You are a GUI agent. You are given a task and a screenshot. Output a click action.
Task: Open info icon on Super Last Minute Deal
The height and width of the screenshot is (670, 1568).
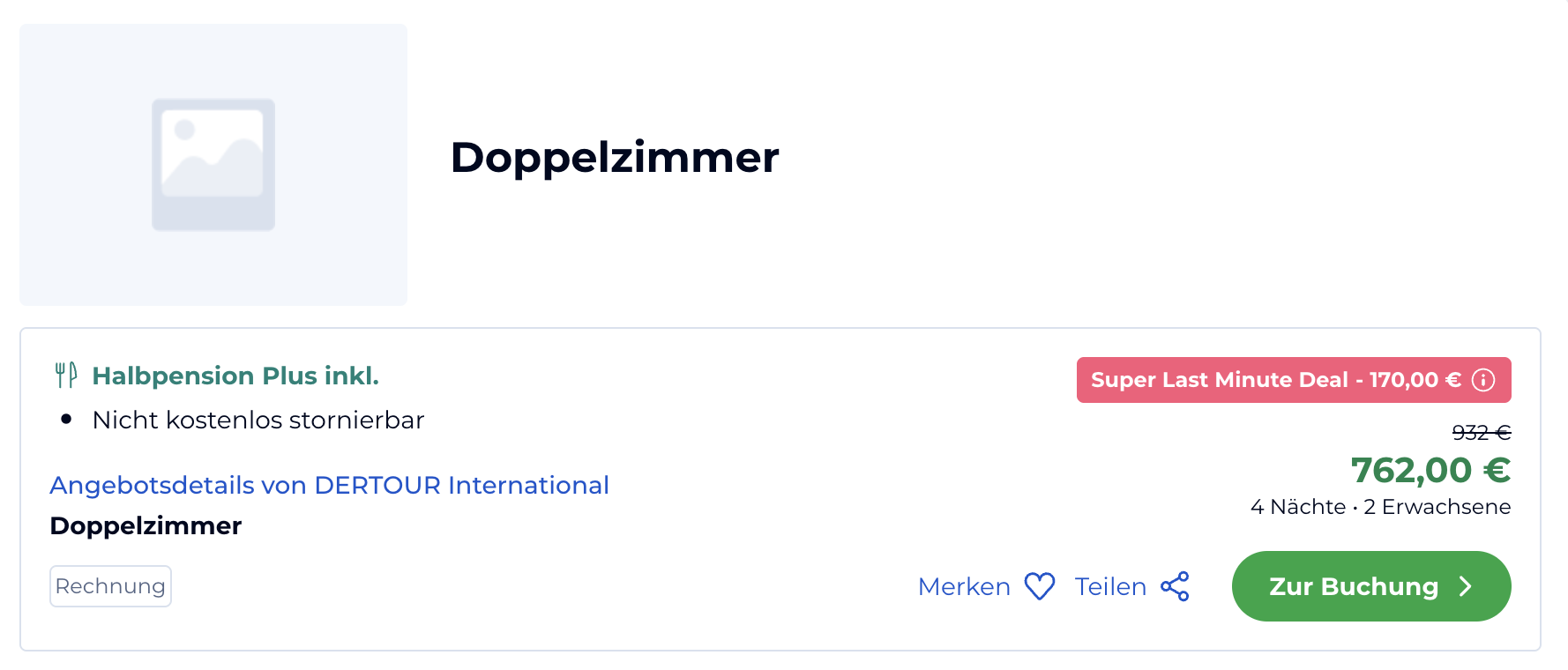1483,380
